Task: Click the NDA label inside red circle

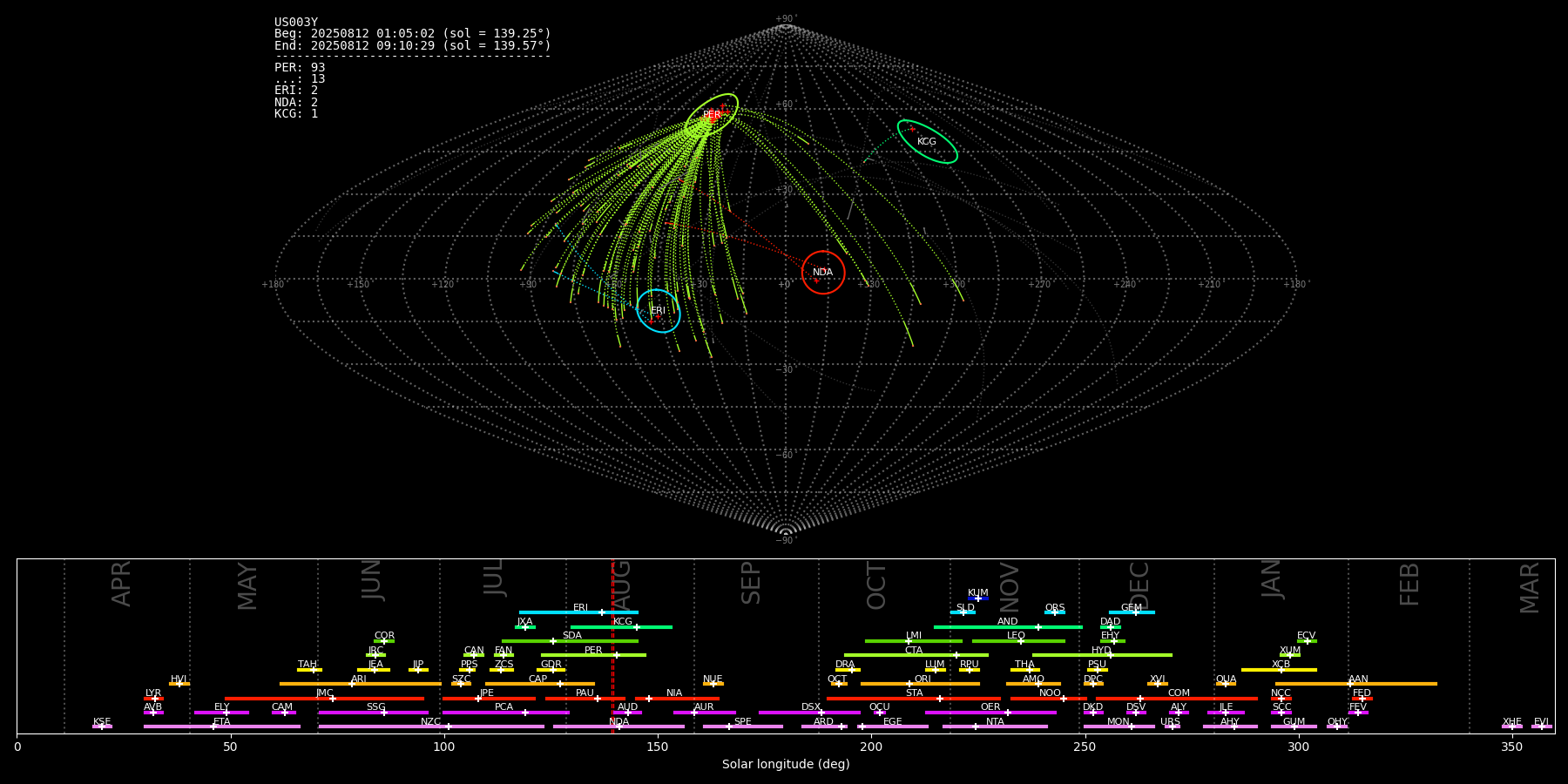Action: [x=823, y=273]
